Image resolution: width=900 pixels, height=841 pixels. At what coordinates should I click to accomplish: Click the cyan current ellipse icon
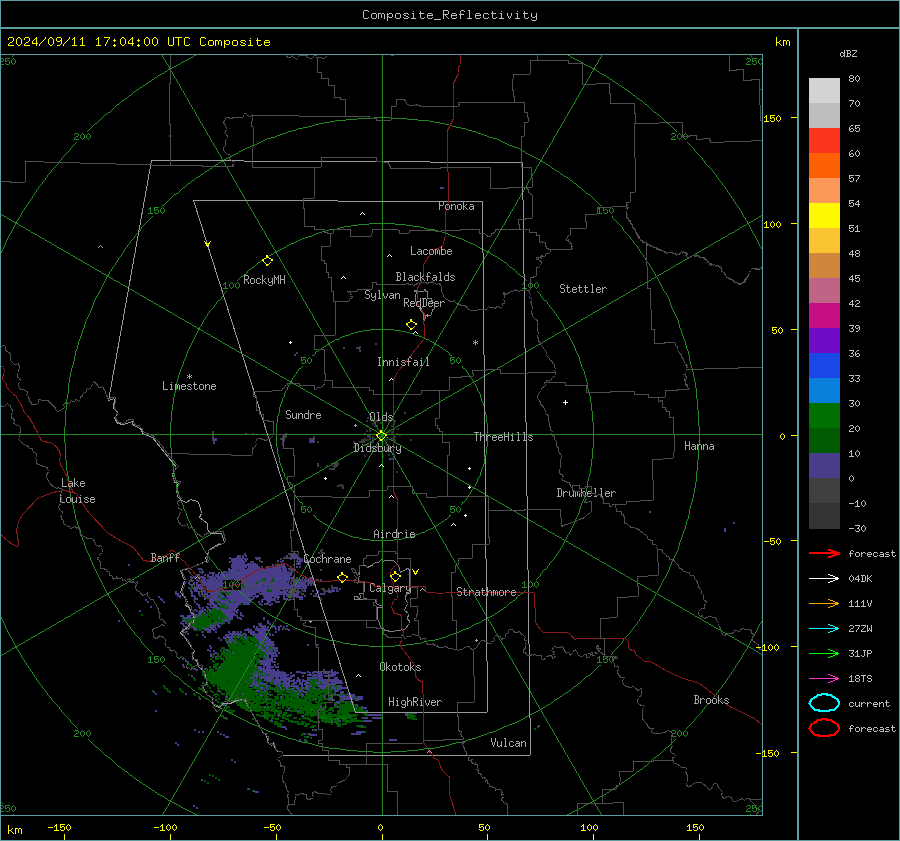pos(824,703)
